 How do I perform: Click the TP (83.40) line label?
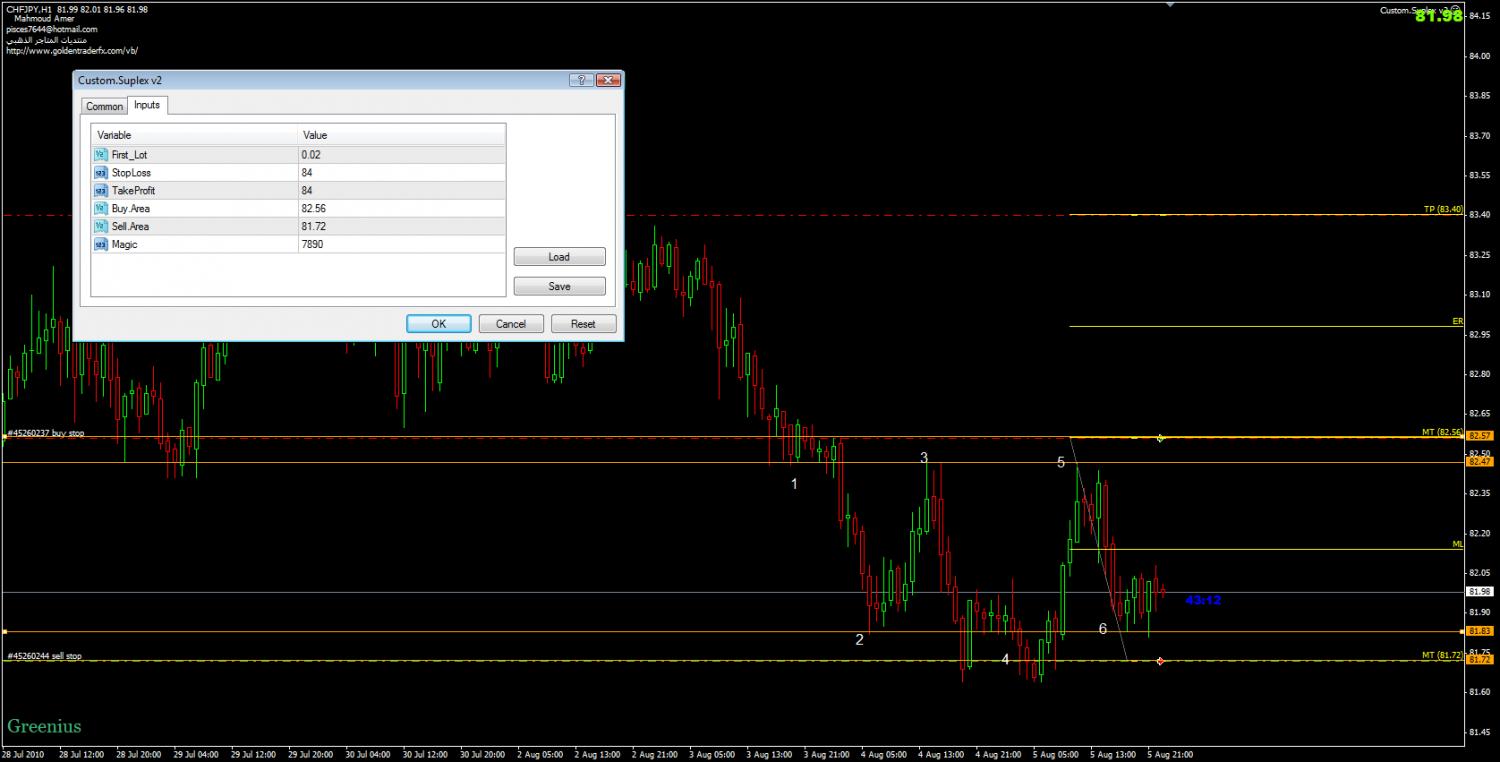[x=1443, y=210]
